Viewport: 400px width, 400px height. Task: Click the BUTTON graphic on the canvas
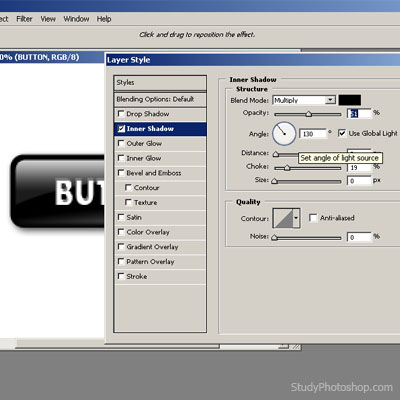pos(57,192)
